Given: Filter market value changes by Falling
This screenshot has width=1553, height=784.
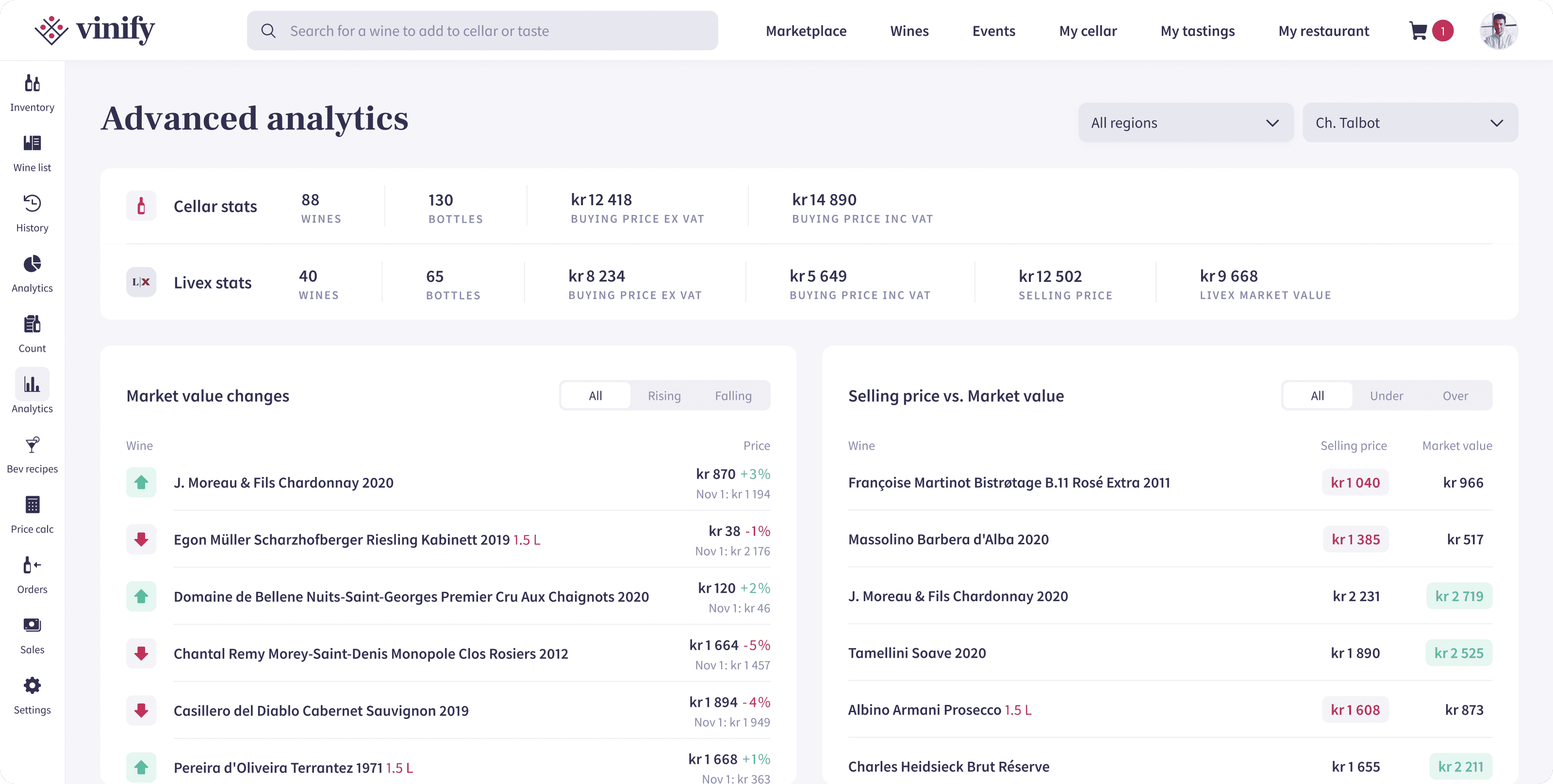Looking at the screenshot, I should (x=733, y=395).
